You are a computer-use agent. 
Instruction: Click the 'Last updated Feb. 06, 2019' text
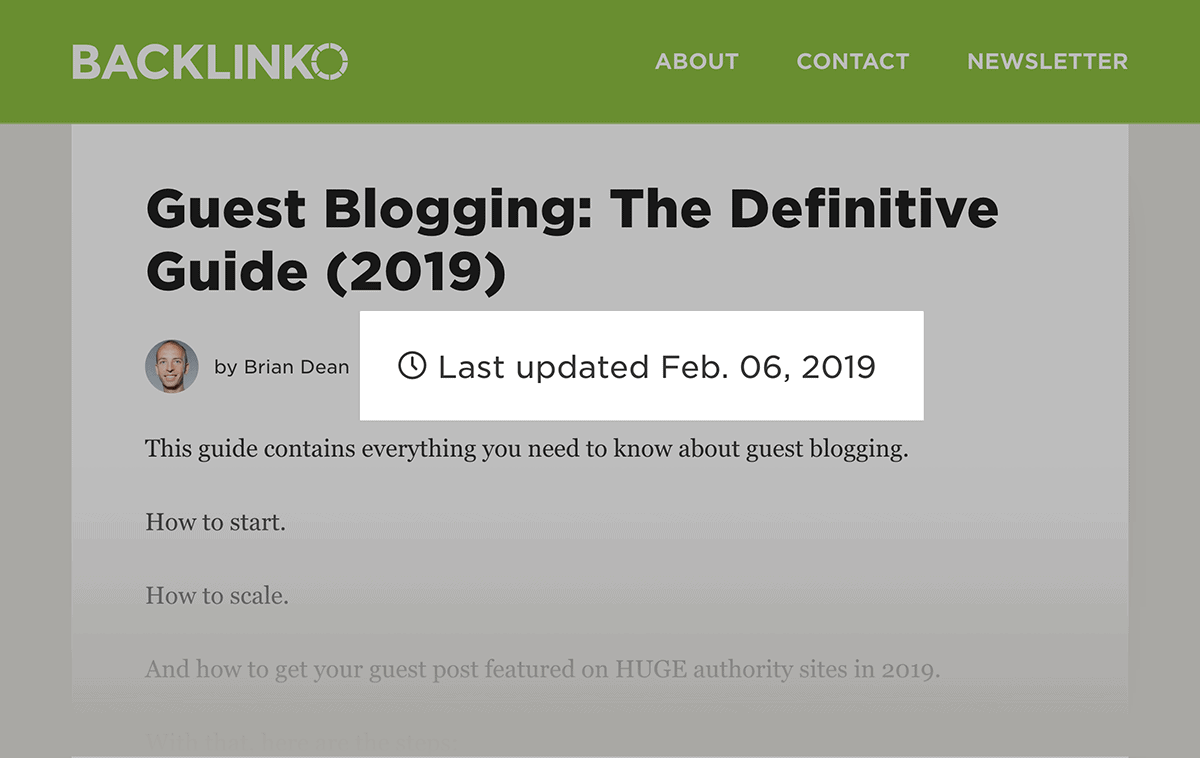pos(655,367)
